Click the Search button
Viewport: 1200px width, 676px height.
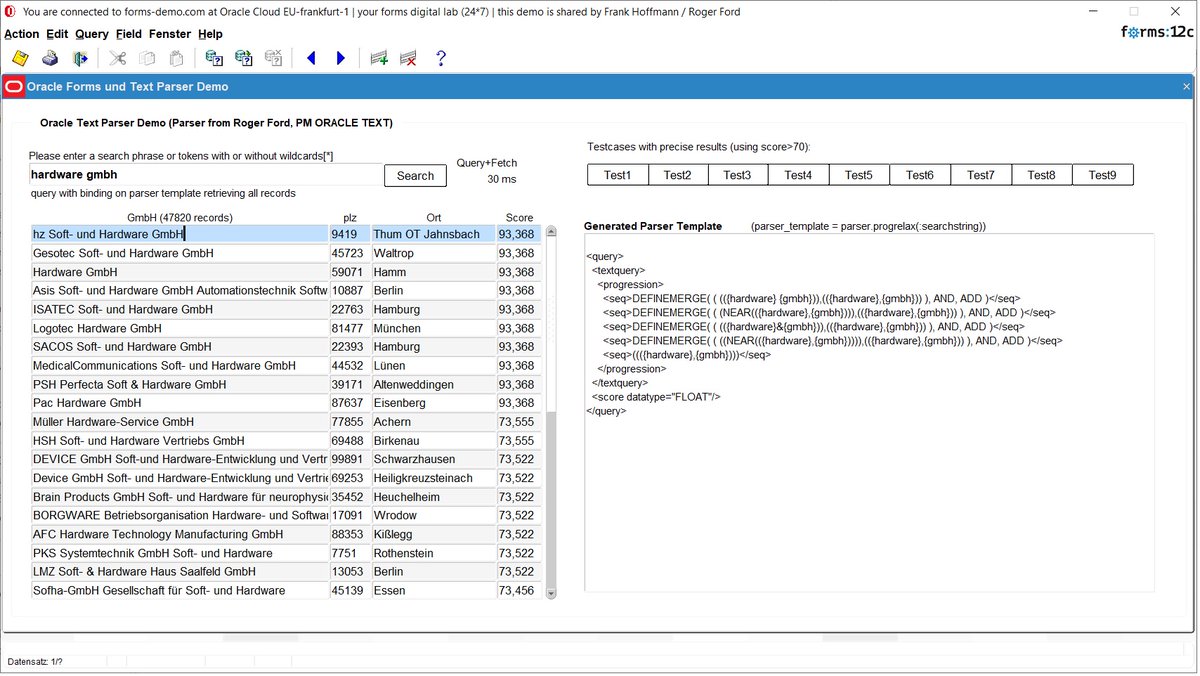click(x=415, y=175)
